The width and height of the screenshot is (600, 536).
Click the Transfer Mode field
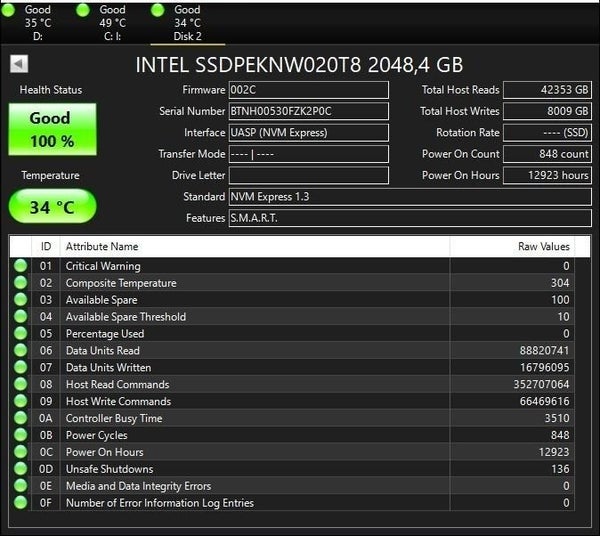point(308,154)
